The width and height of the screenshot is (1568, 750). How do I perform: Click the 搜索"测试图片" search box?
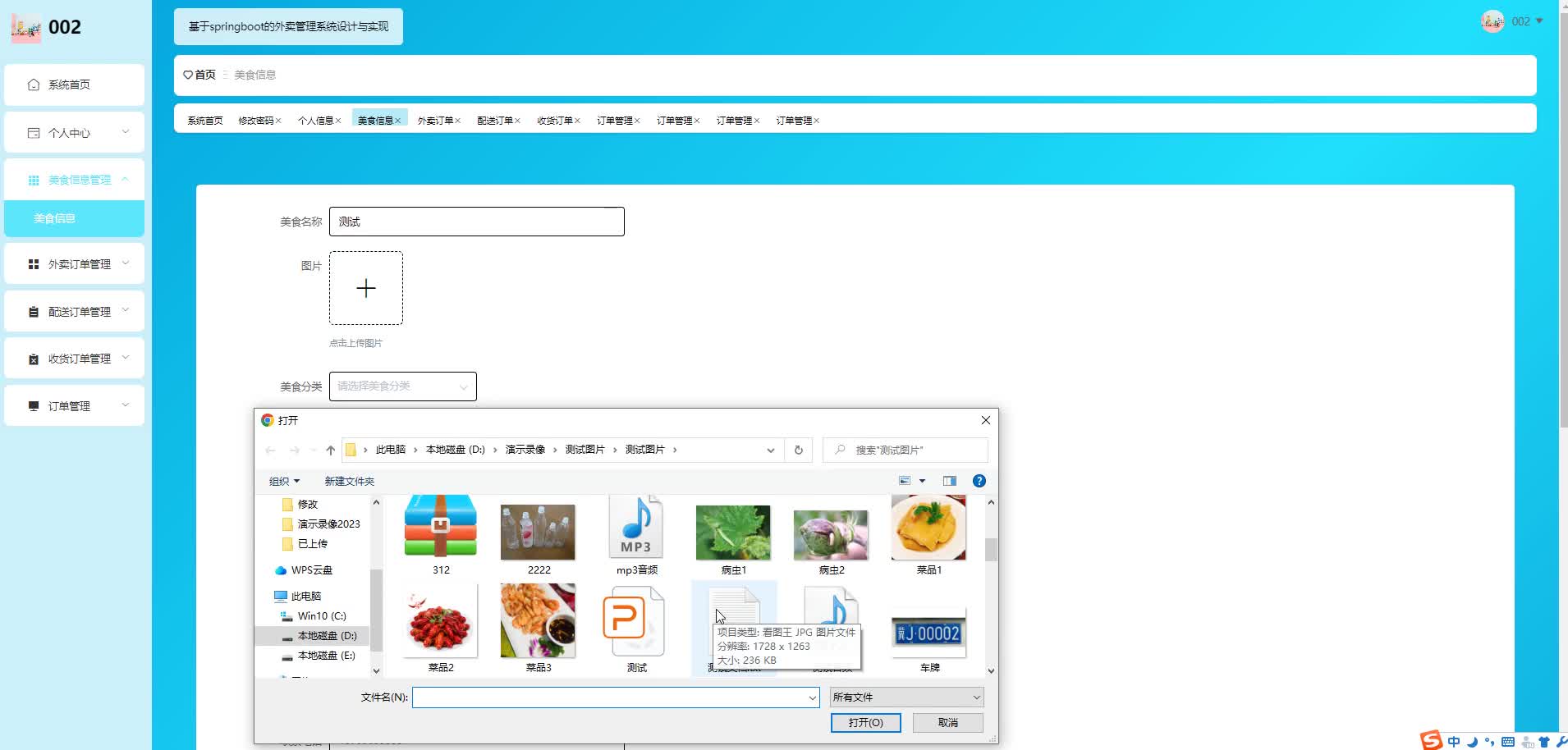point(905,450)
